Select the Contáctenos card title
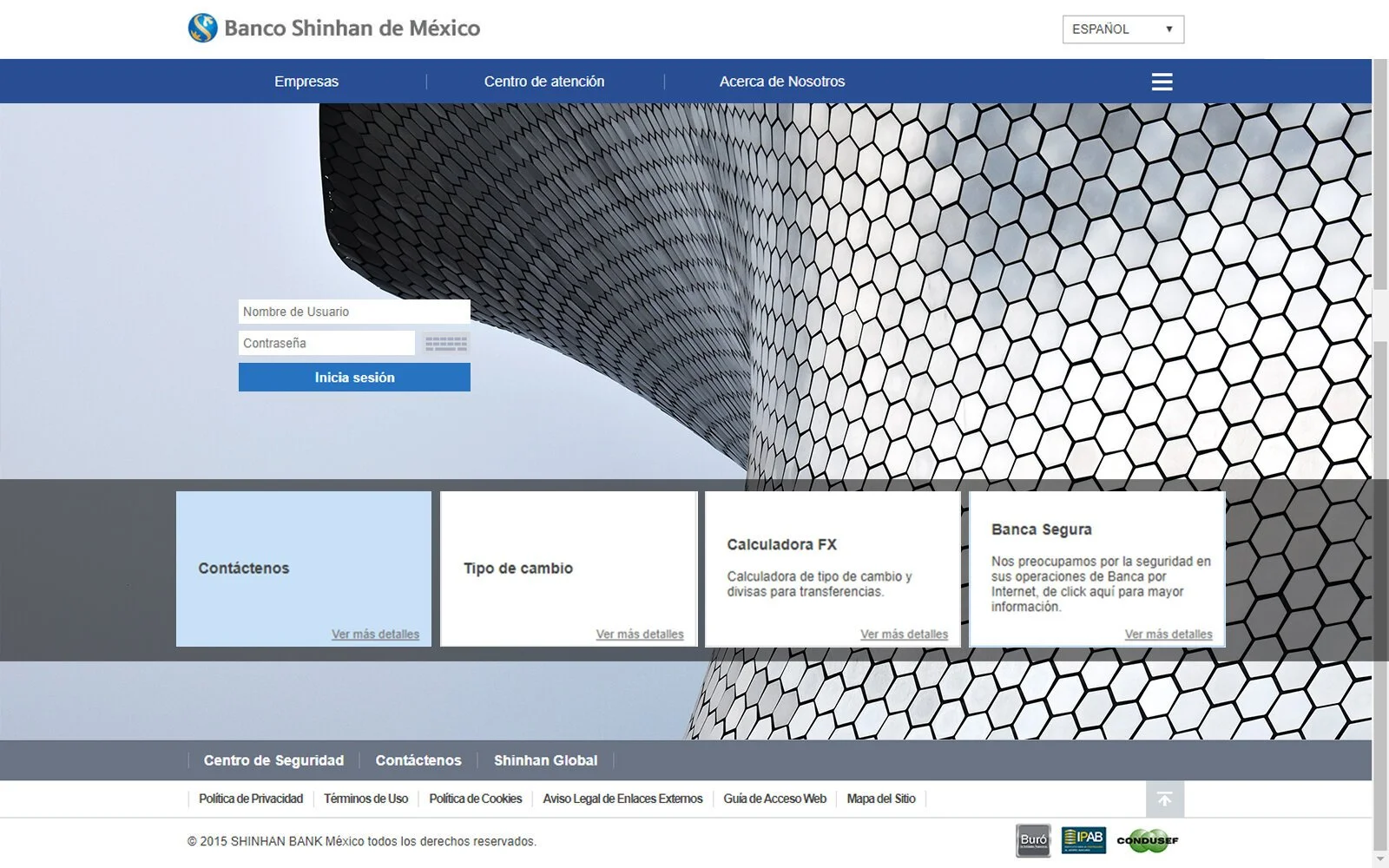 [x=244, y=569]
